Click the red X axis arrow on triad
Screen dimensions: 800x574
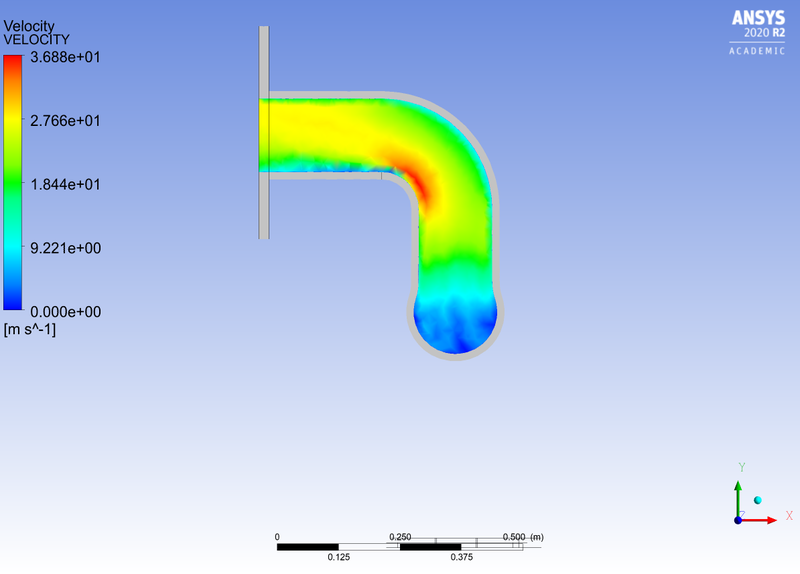[x=761, y=520]
